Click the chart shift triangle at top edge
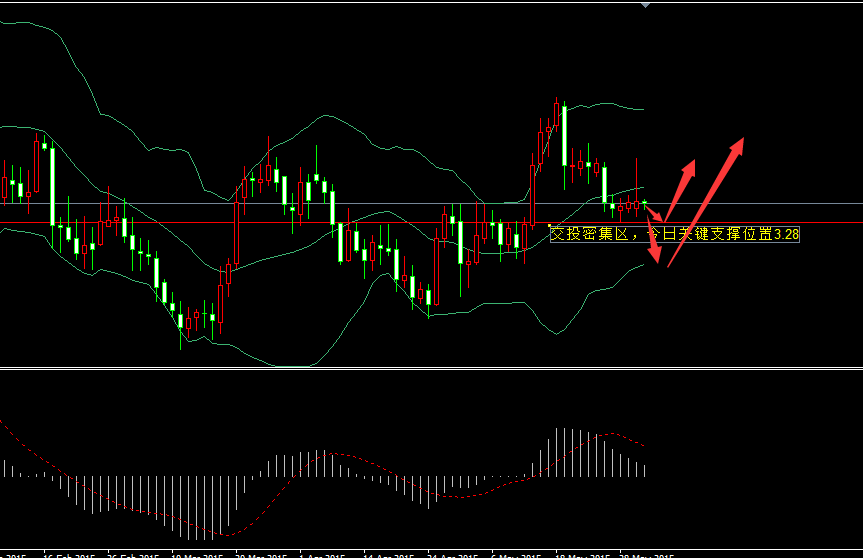The height and width of the screenshot is (558, 863). (x=647, y=5)
